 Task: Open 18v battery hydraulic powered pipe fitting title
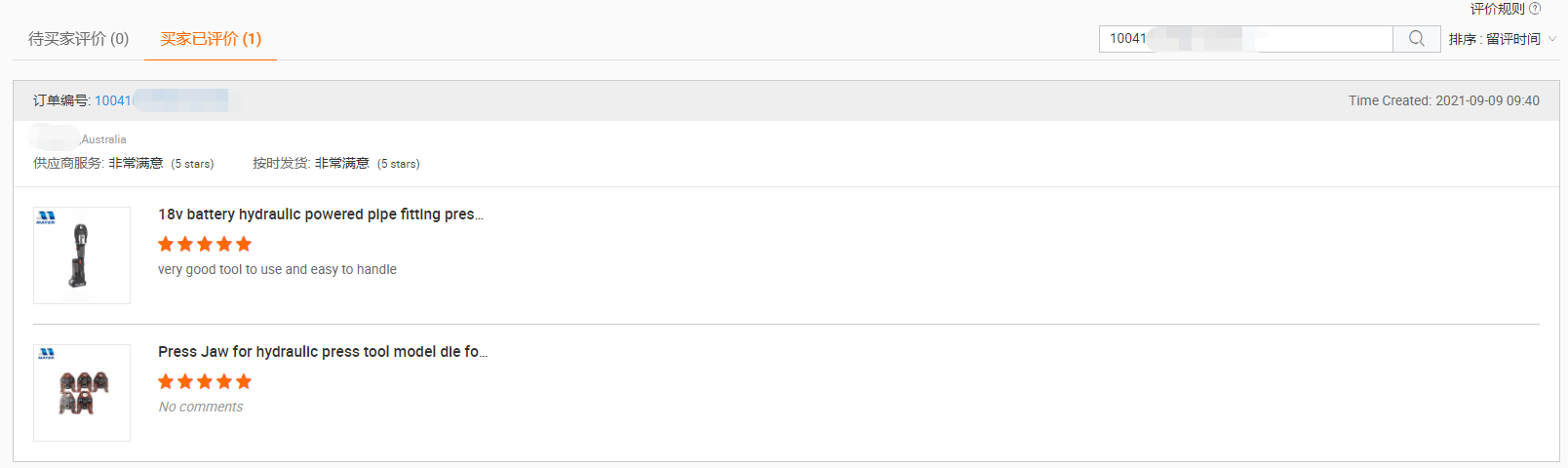point(321,214)
